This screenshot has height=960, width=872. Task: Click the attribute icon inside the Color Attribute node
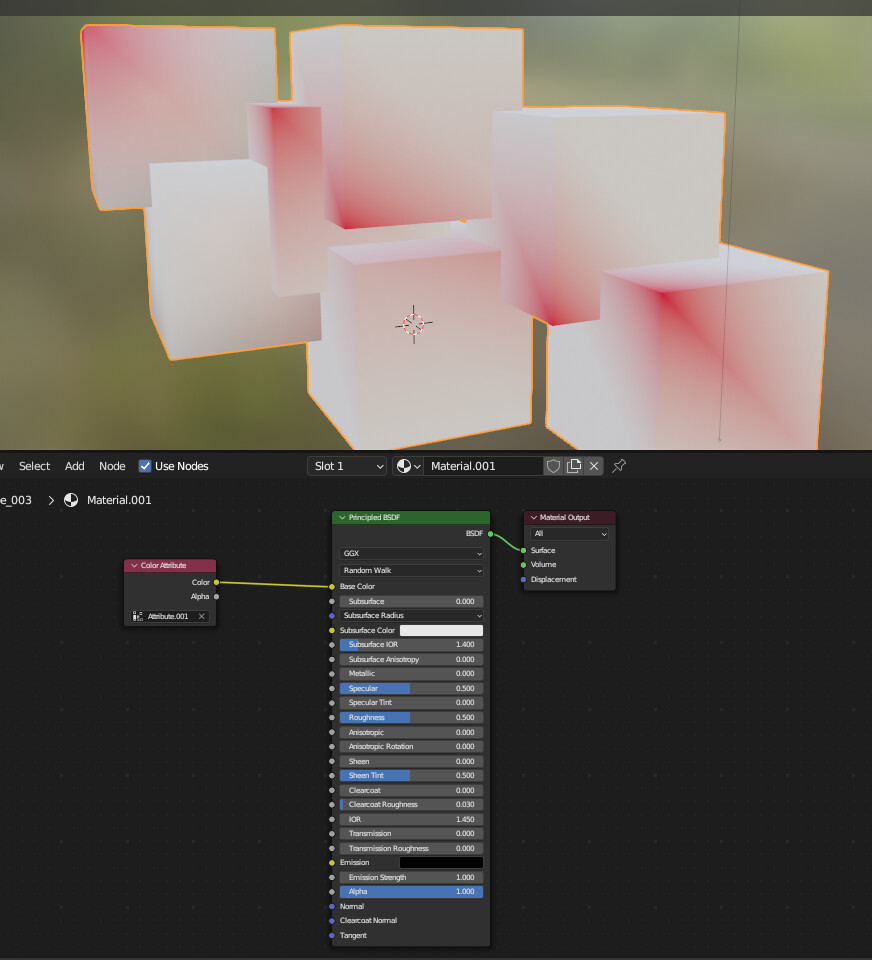pos(136,616)
